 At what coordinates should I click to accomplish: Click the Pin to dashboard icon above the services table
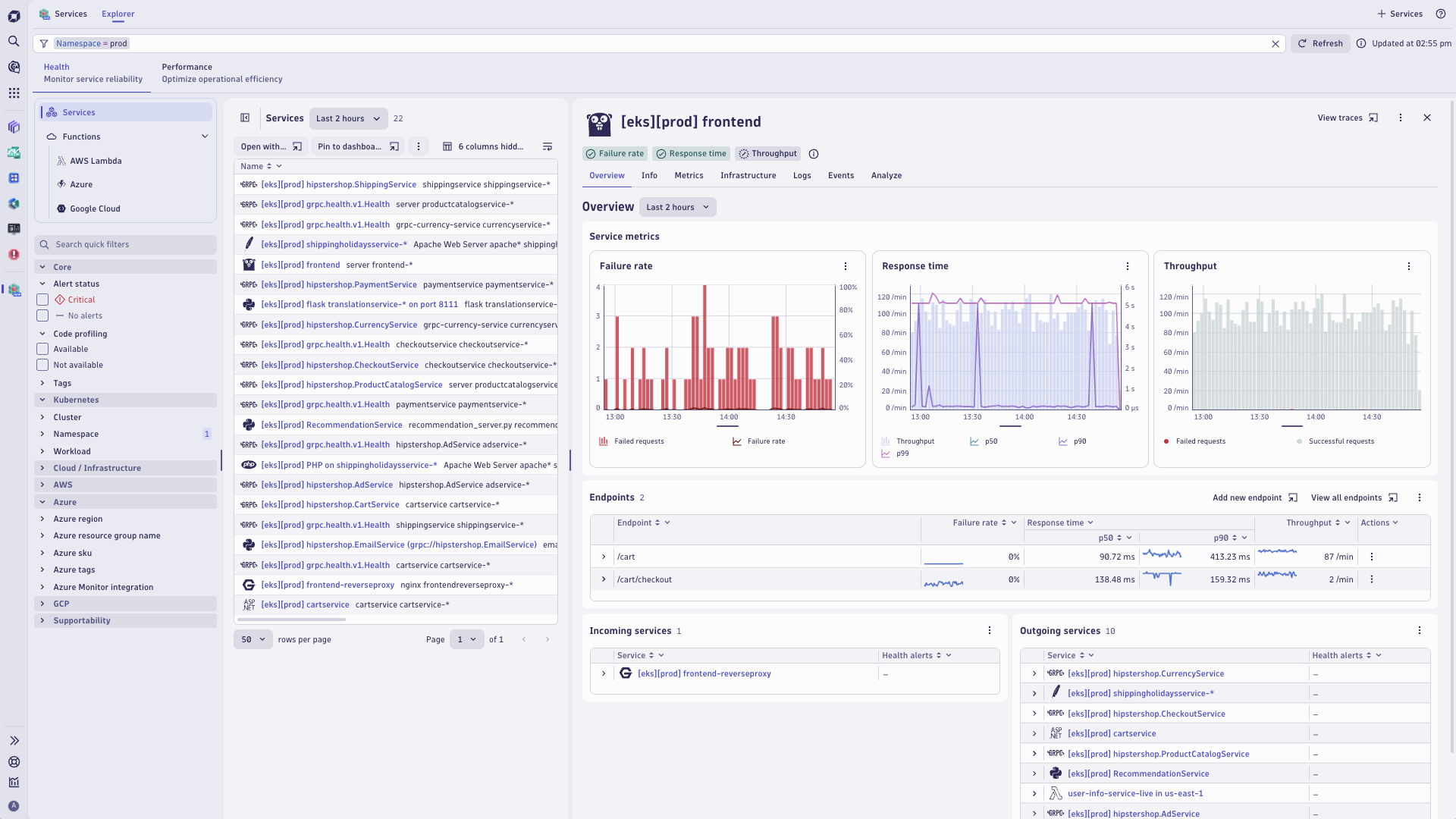coord(394,146)
